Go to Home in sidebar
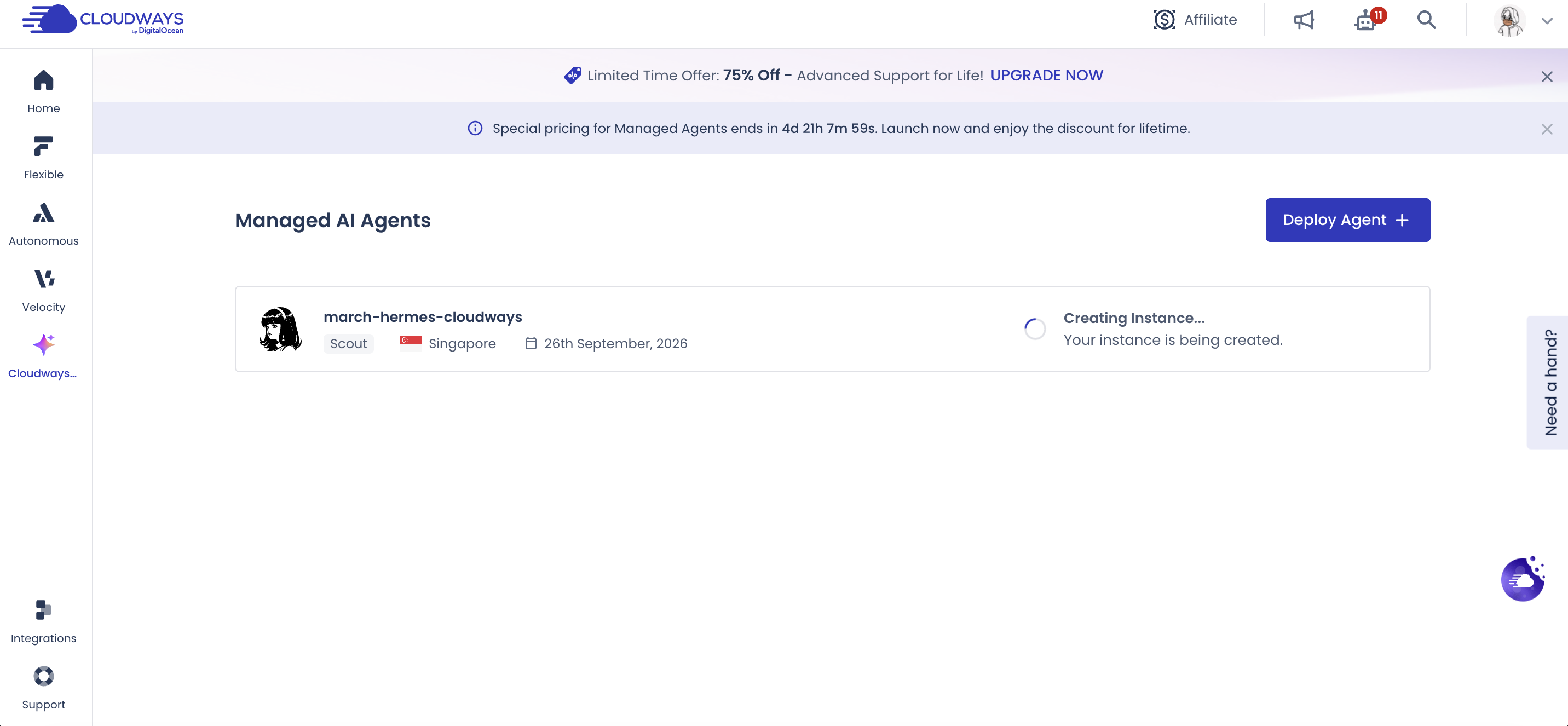Screen dimensions: 1568x726 [x=43, y=91]
